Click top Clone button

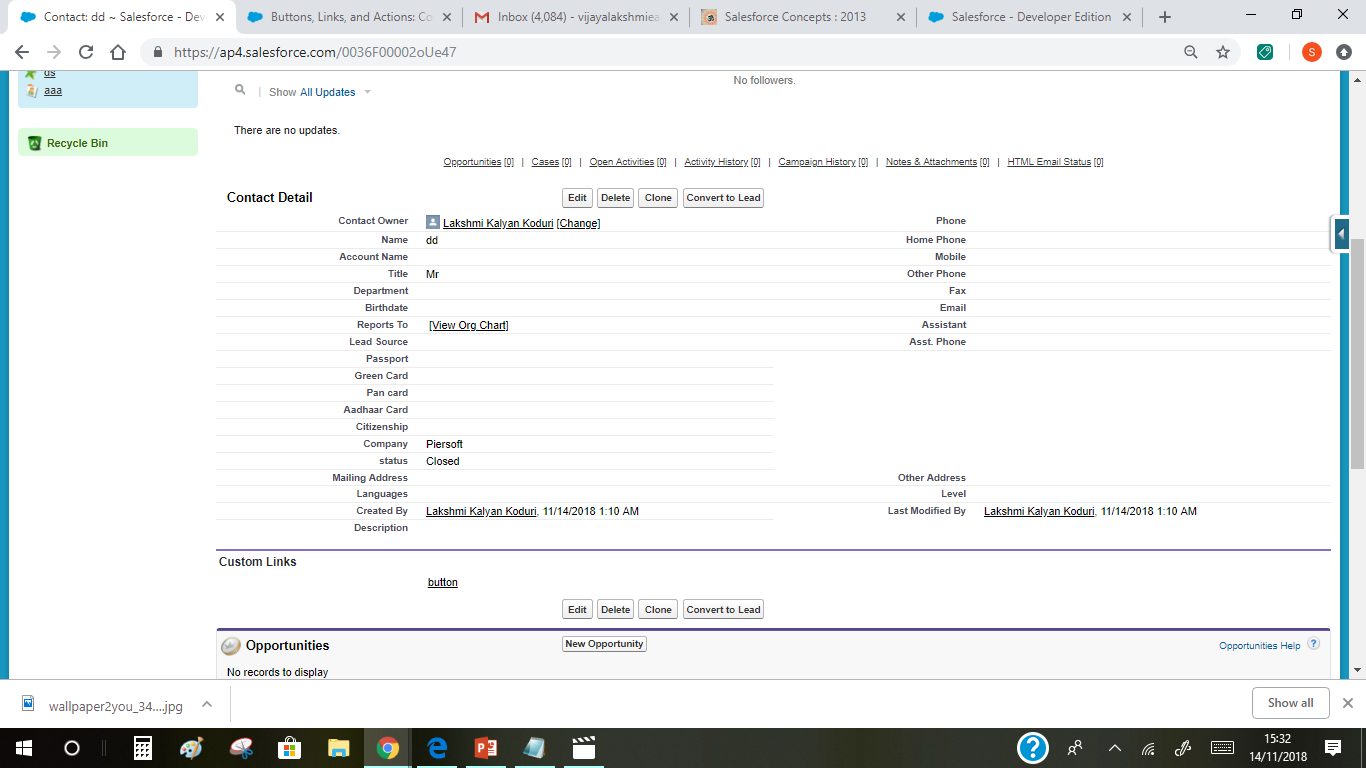[658, 198]
